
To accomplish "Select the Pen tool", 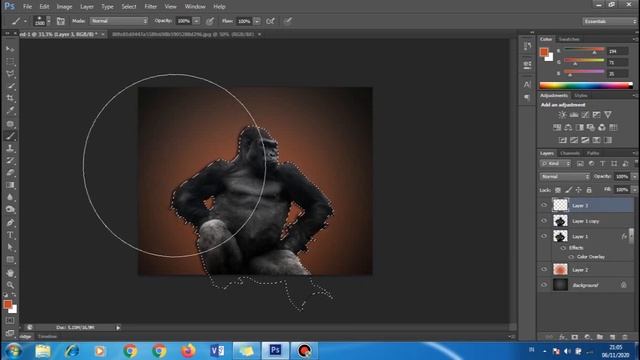I will (10, 223).
